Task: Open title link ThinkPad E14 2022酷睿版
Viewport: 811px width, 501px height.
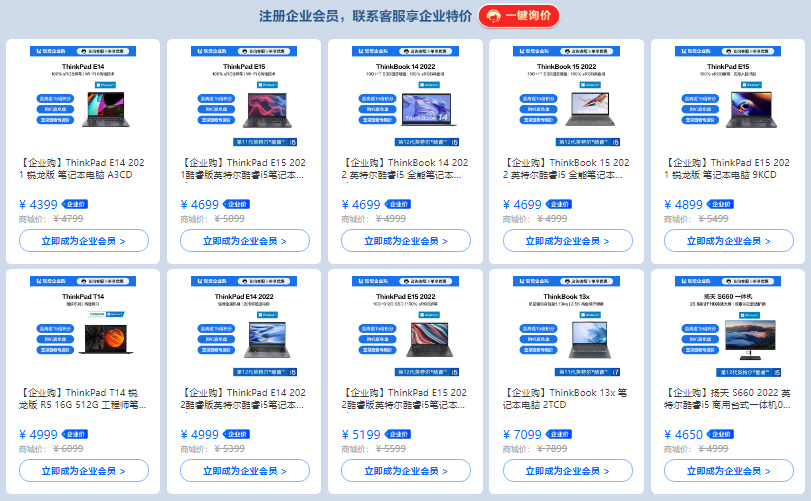Action: click(x=243, y=399)
